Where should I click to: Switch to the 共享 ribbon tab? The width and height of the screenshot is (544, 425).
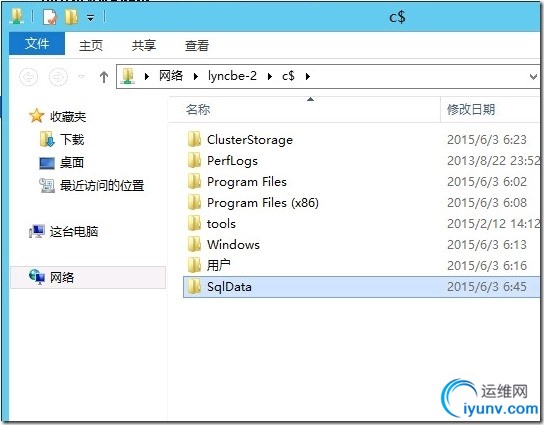click(x=144, y=45)
